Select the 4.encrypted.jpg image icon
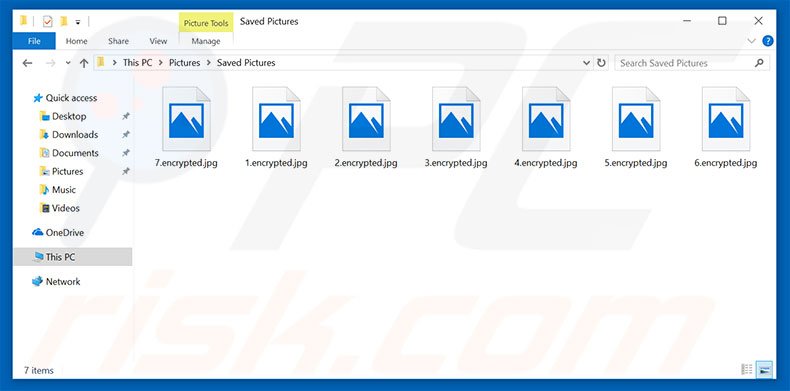The image size is (790, 391). (x=546, y=119)
